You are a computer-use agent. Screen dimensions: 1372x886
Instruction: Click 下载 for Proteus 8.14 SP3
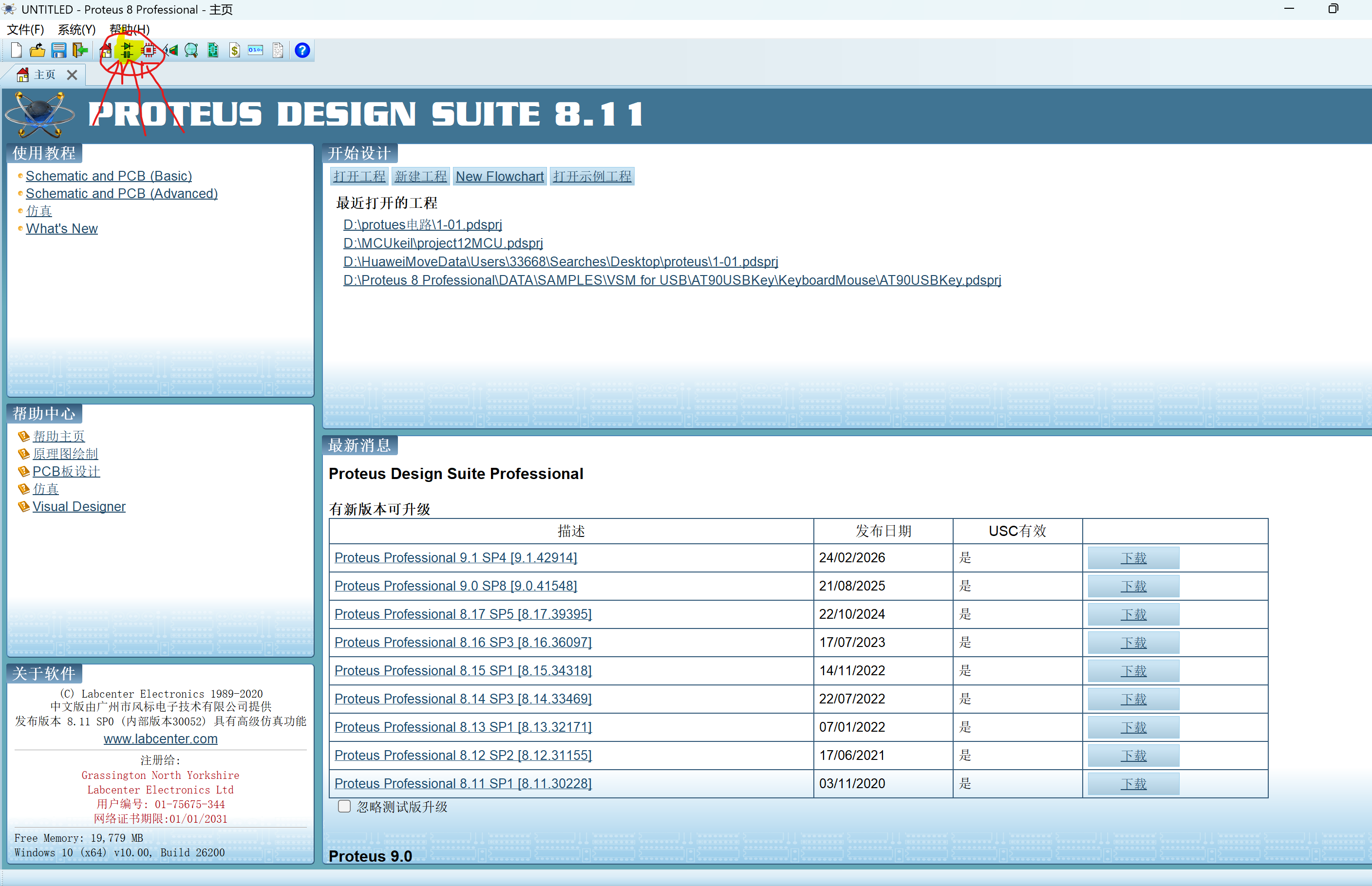(1133, 699)
